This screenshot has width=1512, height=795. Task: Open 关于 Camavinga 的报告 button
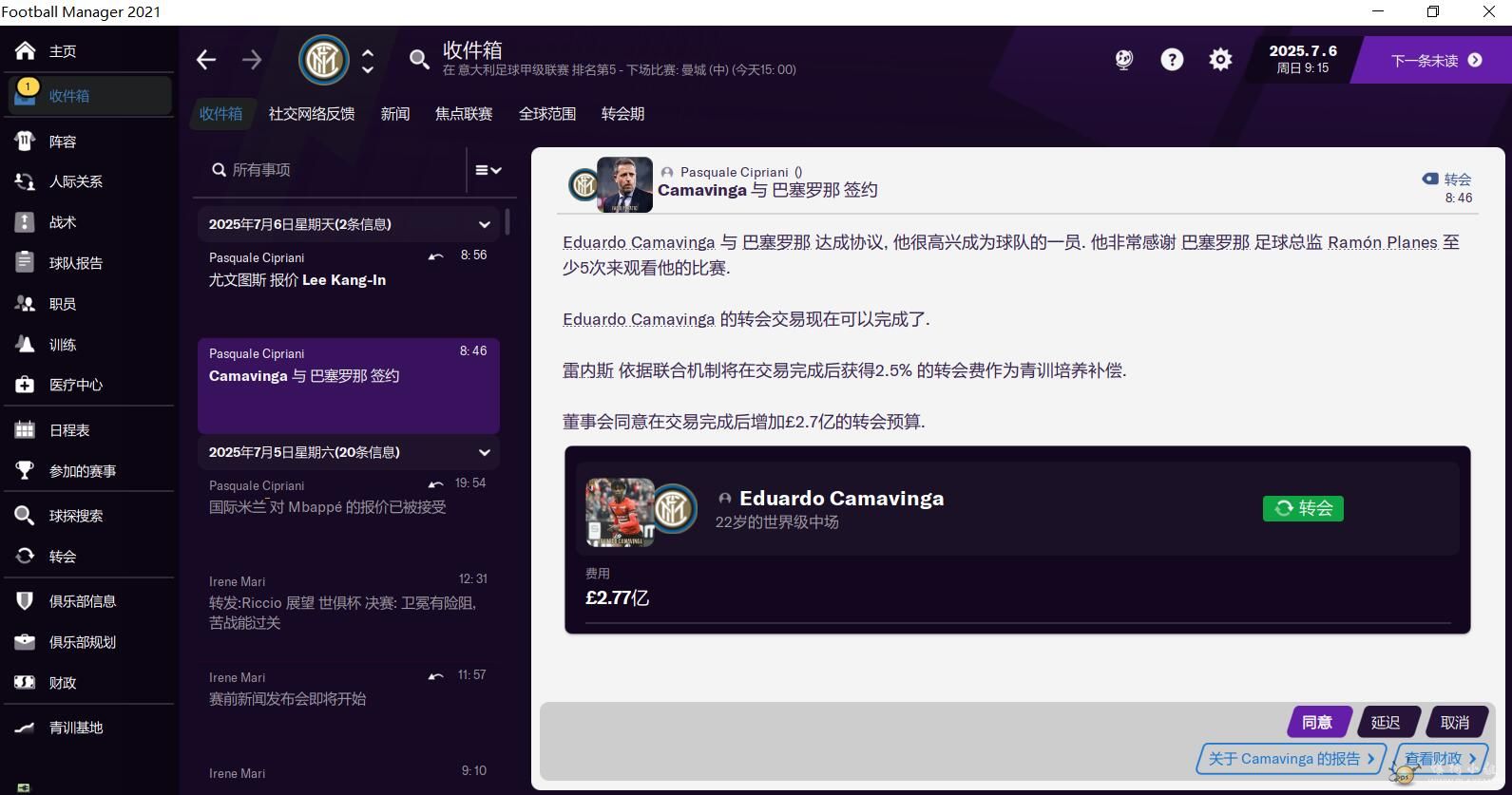click(x=1292, y=759)
